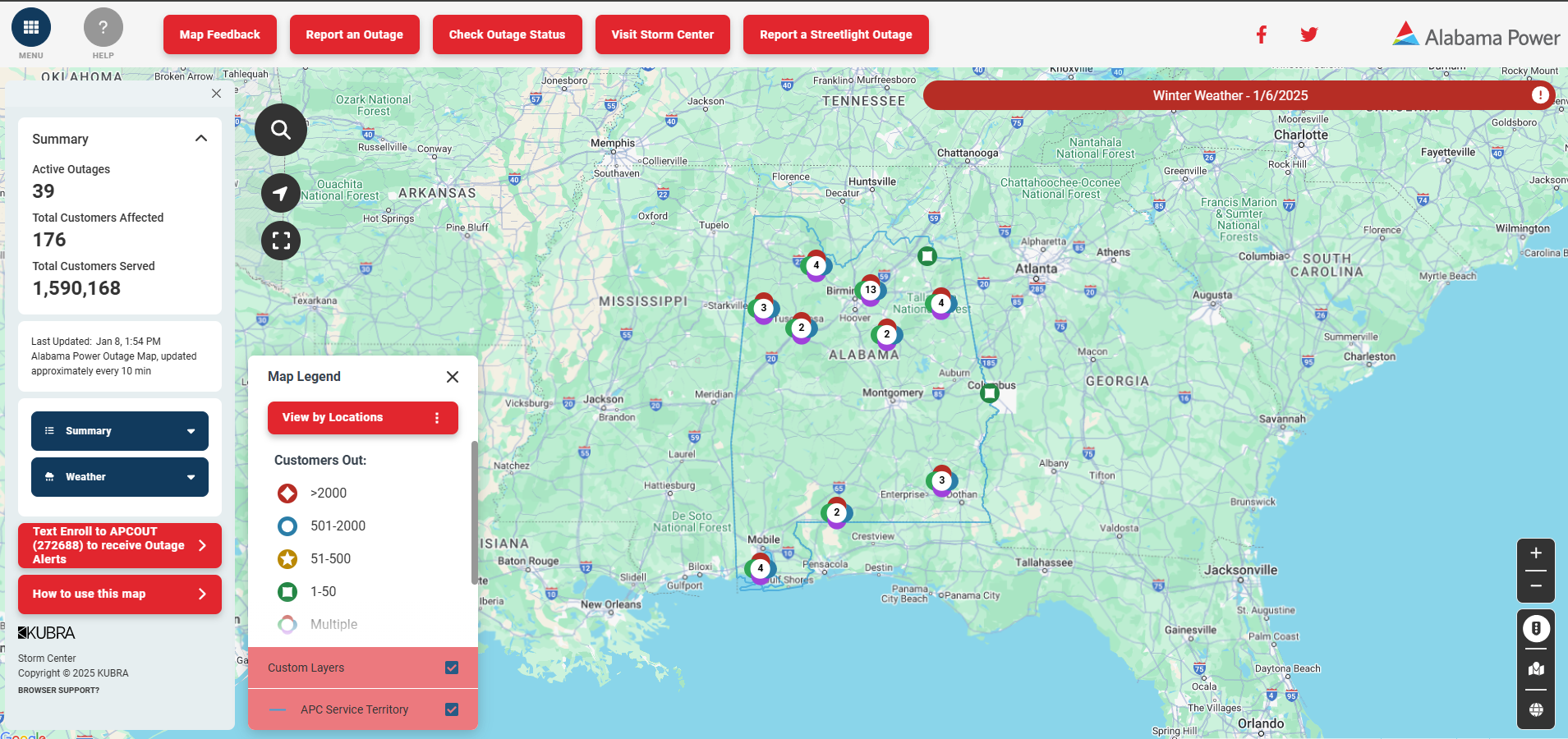The height and width of the screenshot is (739, 1568).
Task: Select the View by Locations button
Action: 363,418
